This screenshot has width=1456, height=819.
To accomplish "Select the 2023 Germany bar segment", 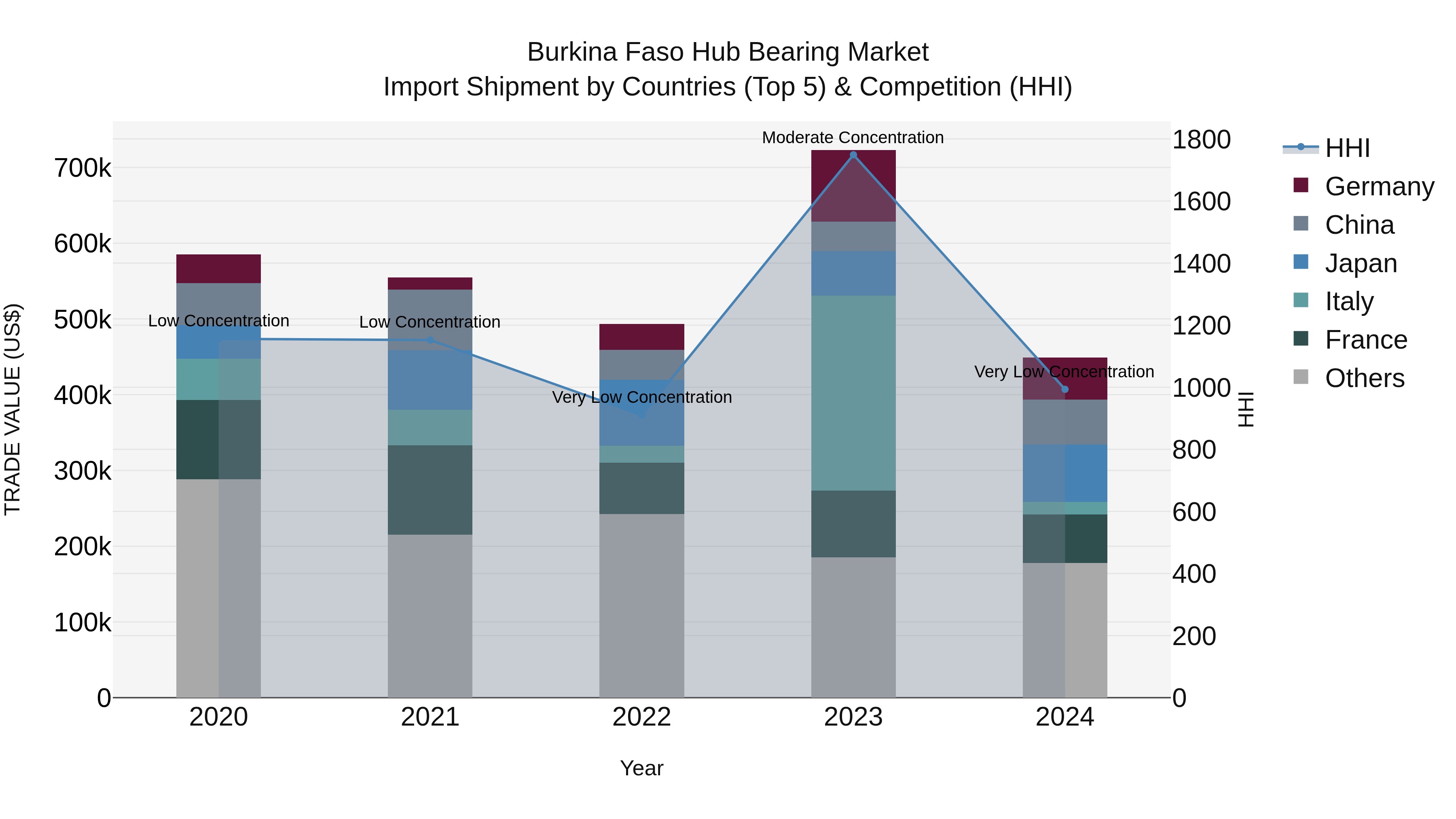I will (x=853, y=186).
